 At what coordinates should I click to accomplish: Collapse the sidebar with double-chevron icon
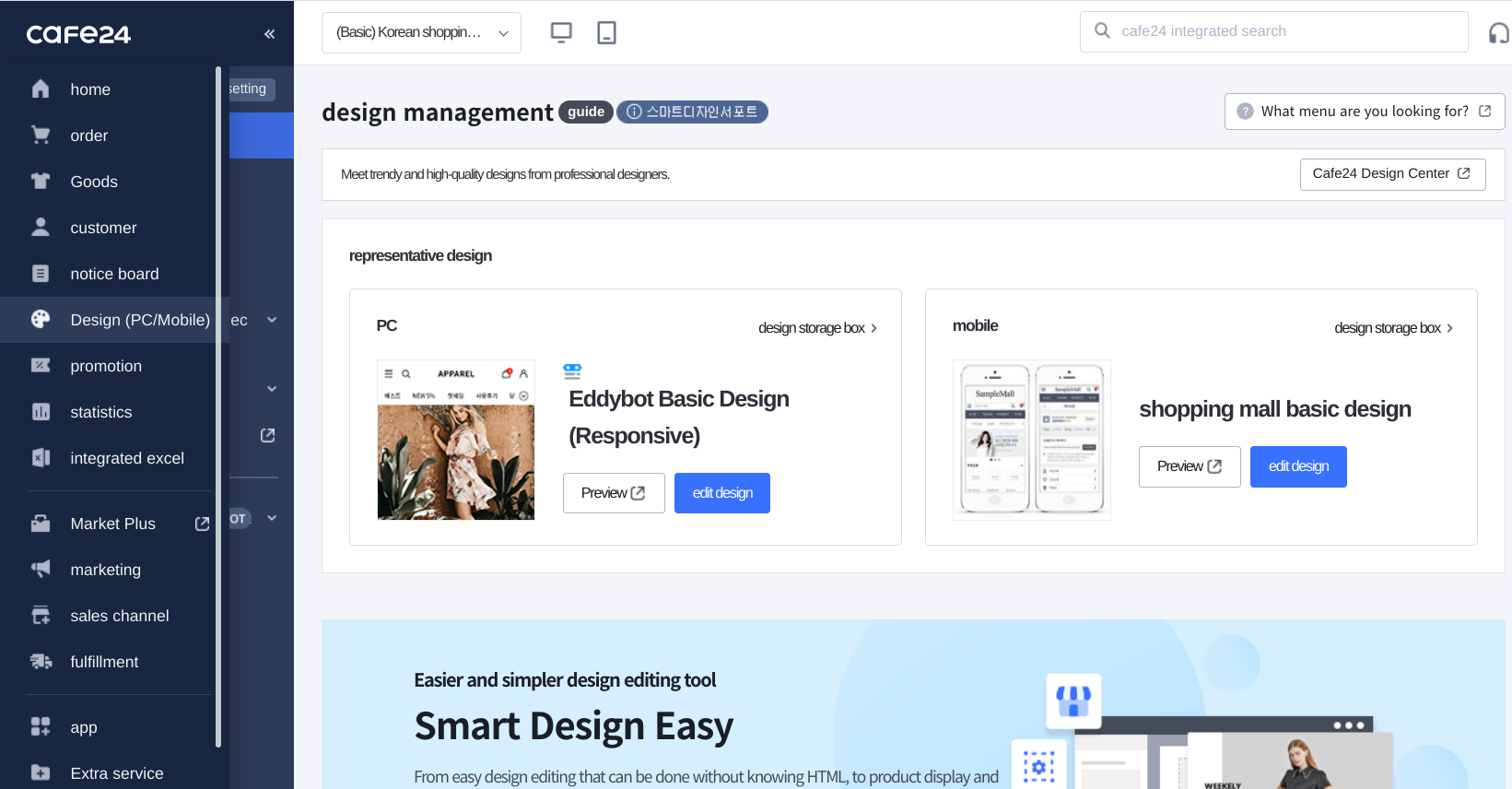[x=269, y=34]
